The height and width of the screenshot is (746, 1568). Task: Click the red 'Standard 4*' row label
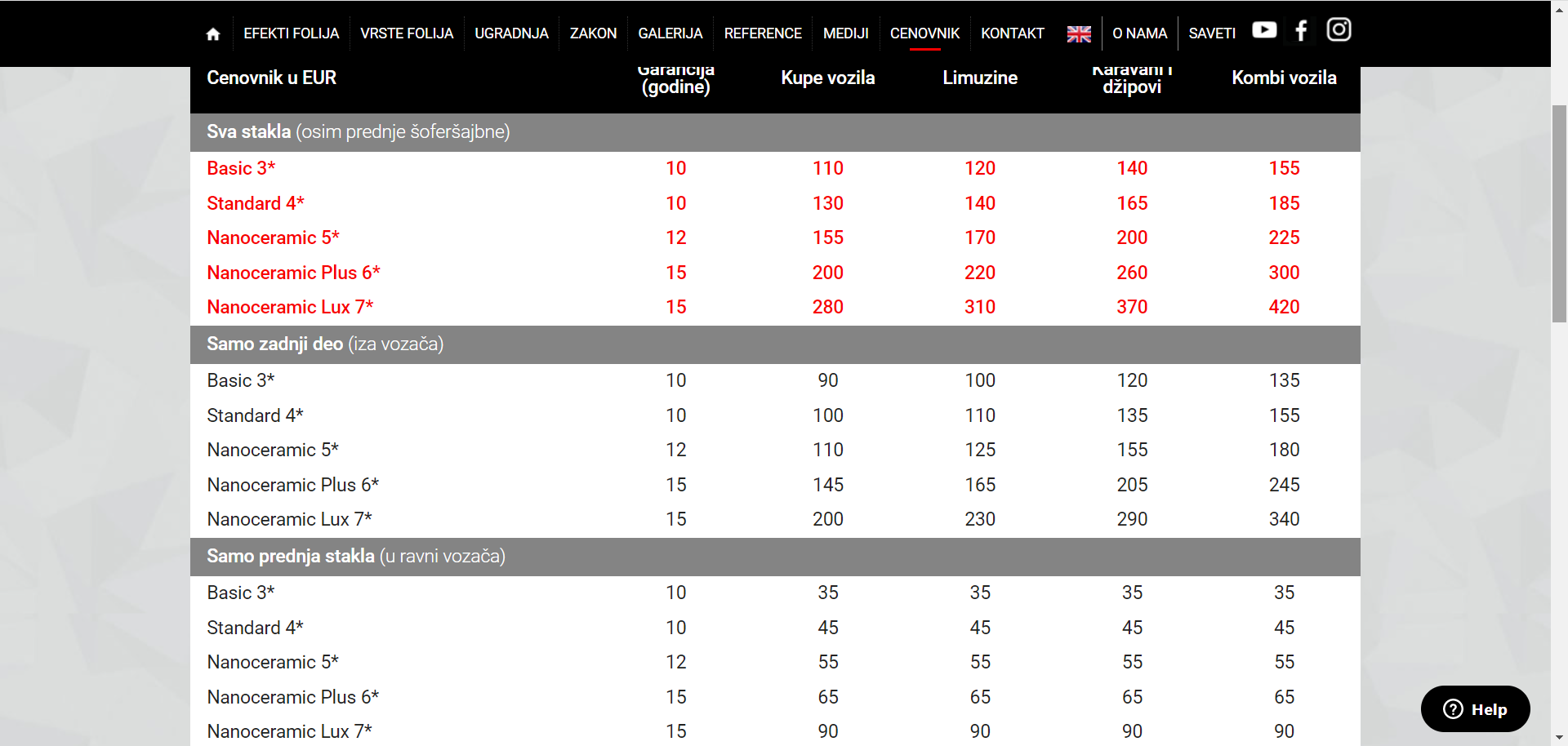(256, 203)
